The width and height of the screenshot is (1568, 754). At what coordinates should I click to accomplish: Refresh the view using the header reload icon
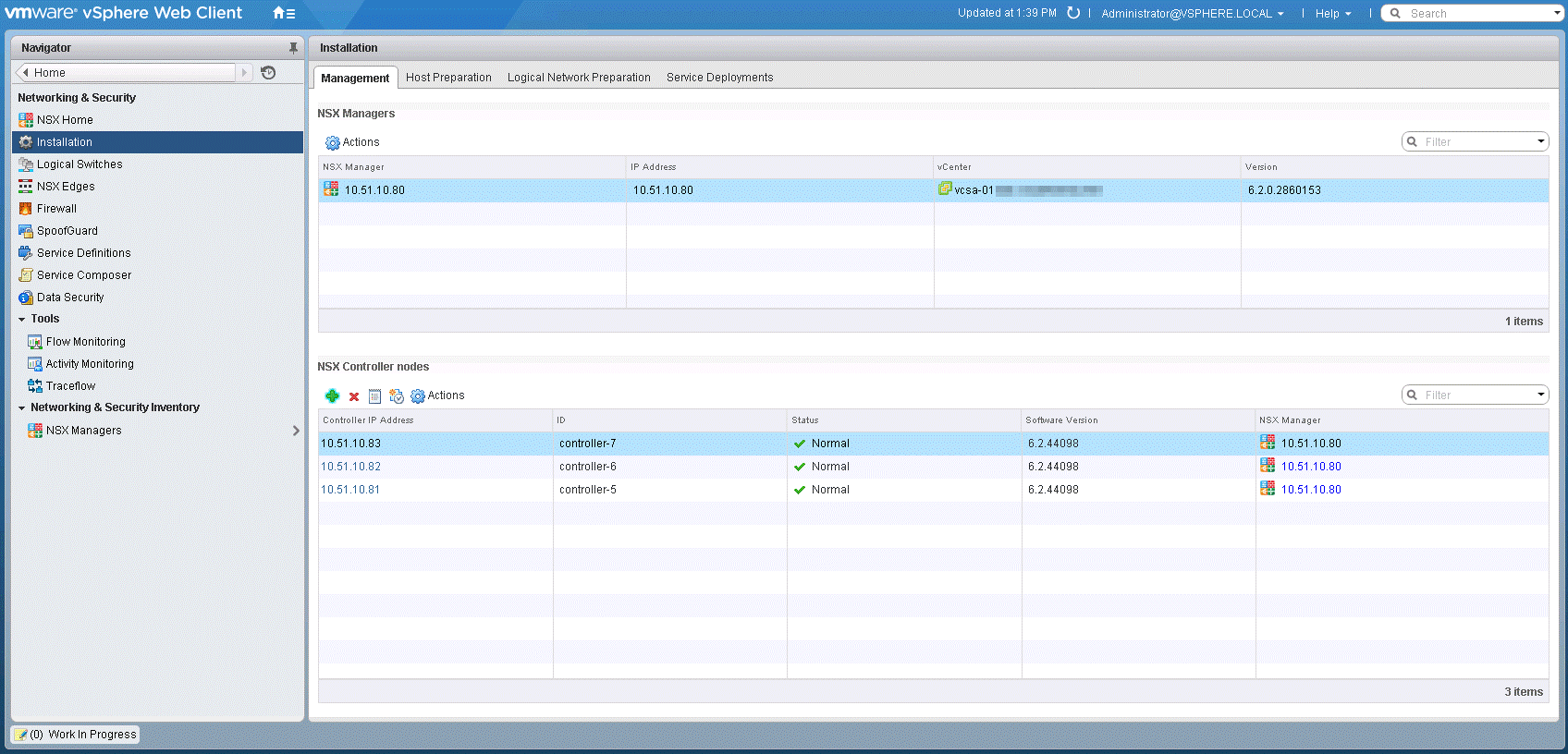[1073, 13]
